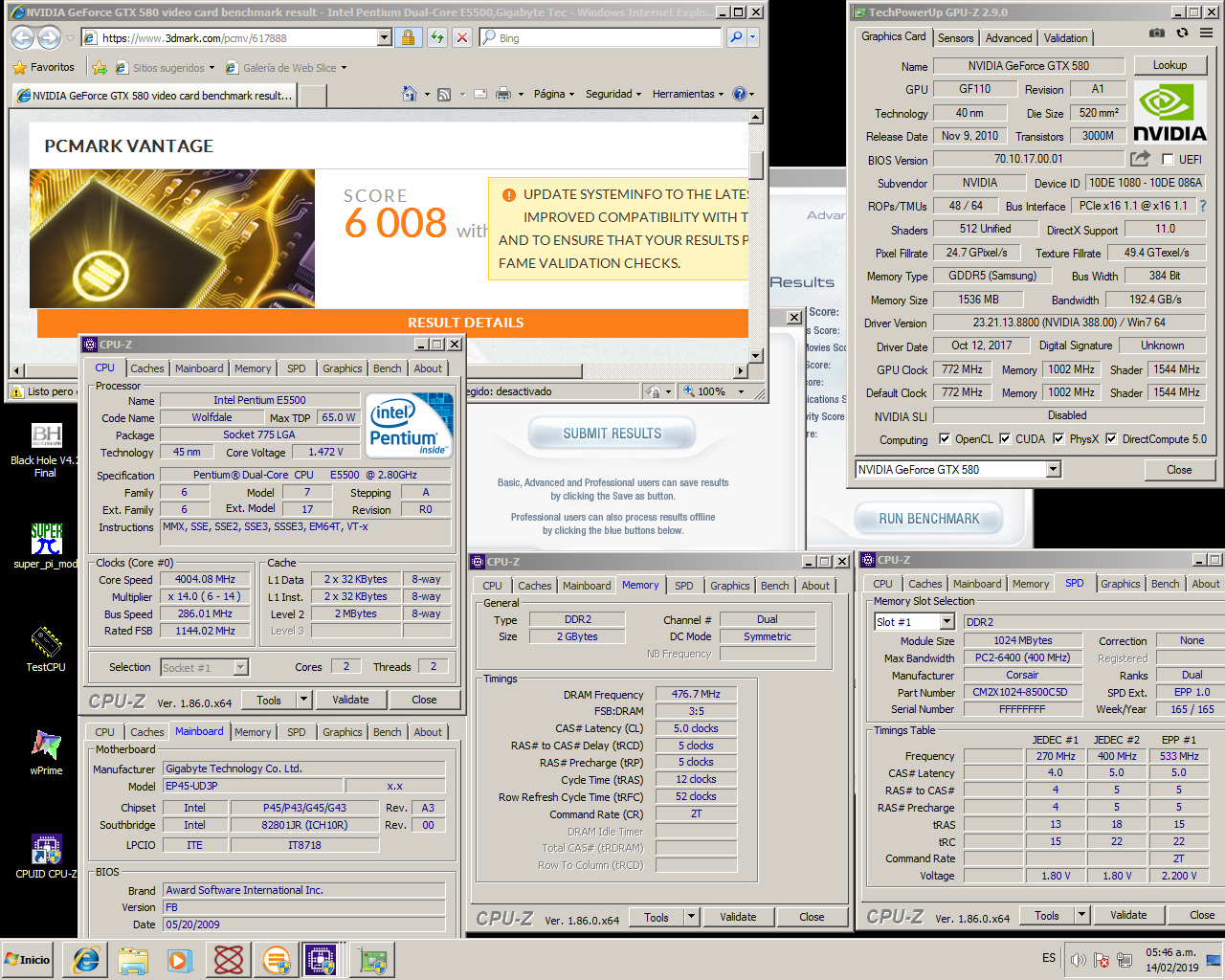
Task: Open the address bar URL history dropdown
Action: tap(384, 37)
